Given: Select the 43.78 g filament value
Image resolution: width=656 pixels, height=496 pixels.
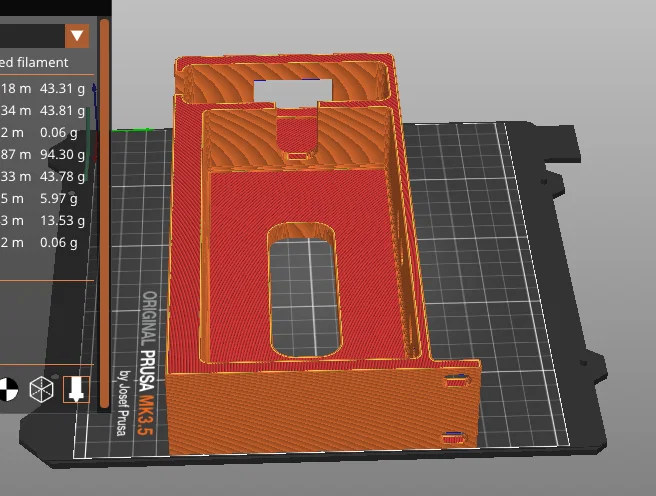Looking at the screenshot, I should [x=62, y=176].
